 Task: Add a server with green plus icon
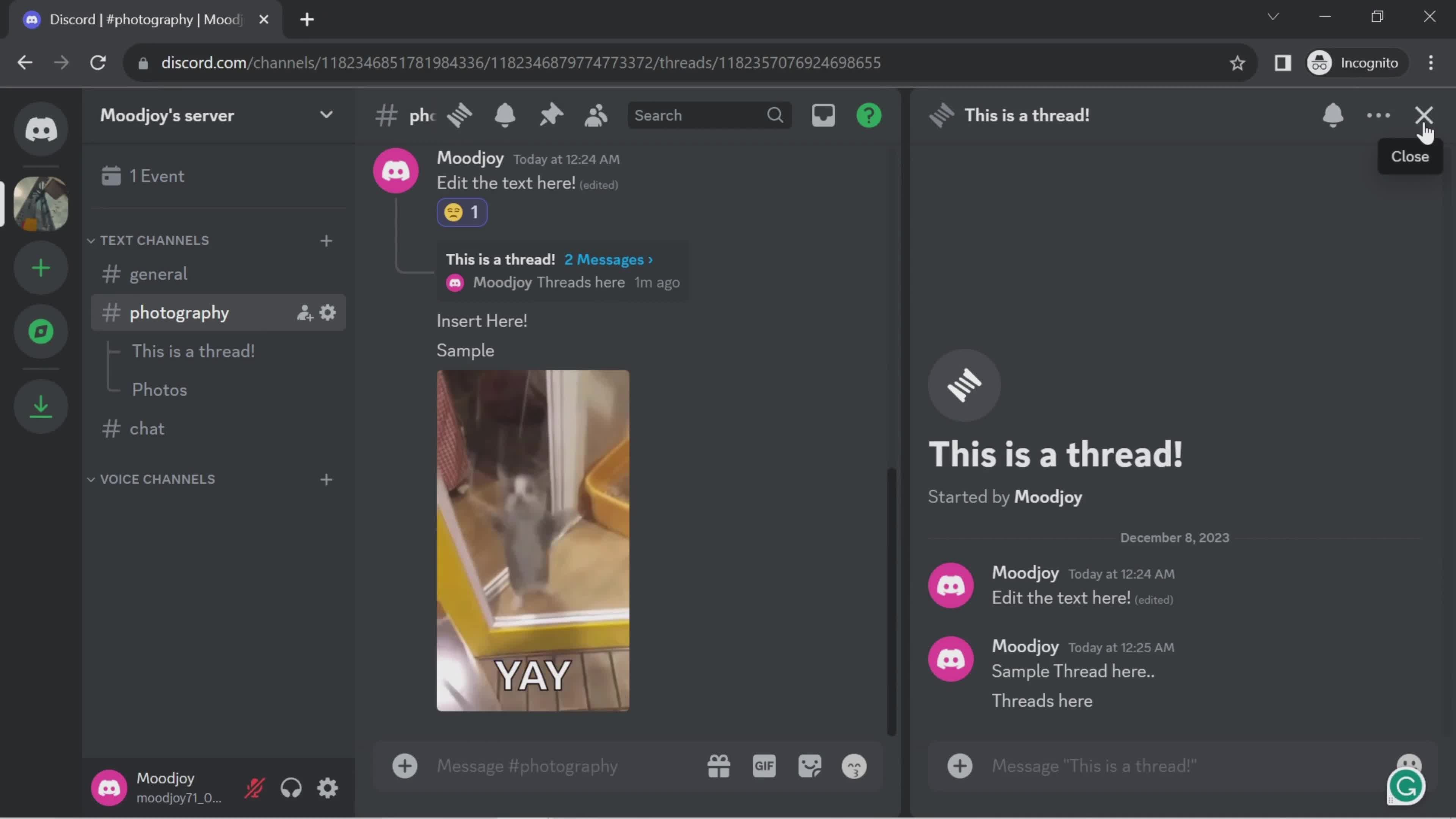pos(41,268)
